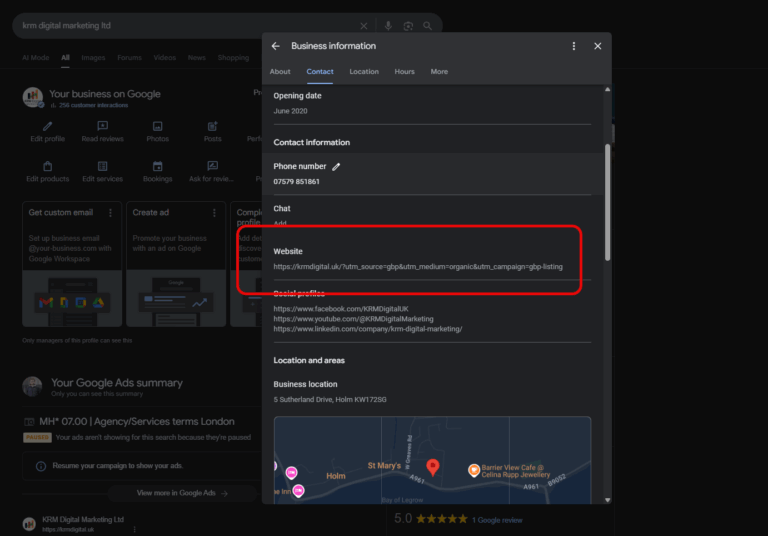Open Google Lens image search icon

(x=408, y=26)
